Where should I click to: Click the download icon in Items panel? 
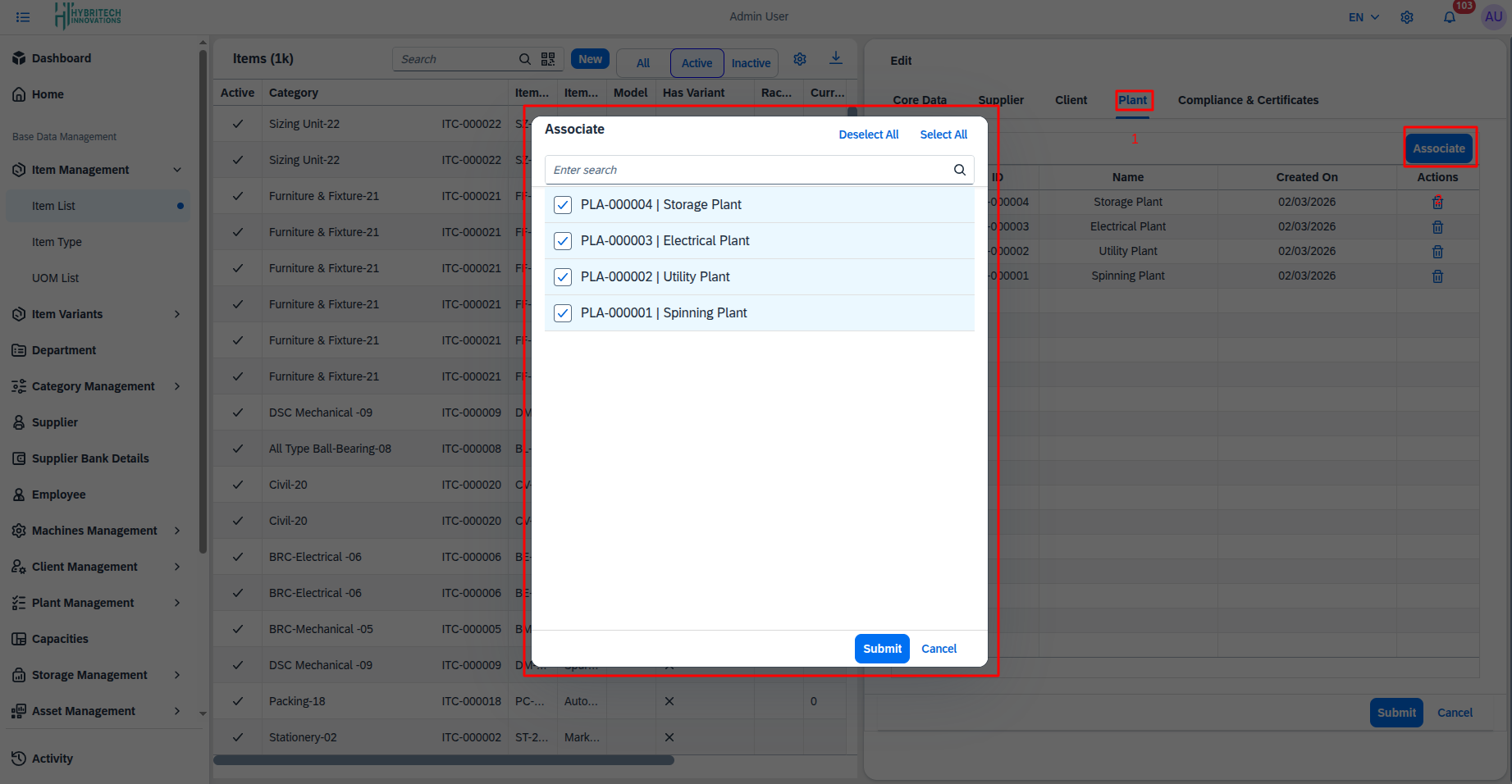835,58
